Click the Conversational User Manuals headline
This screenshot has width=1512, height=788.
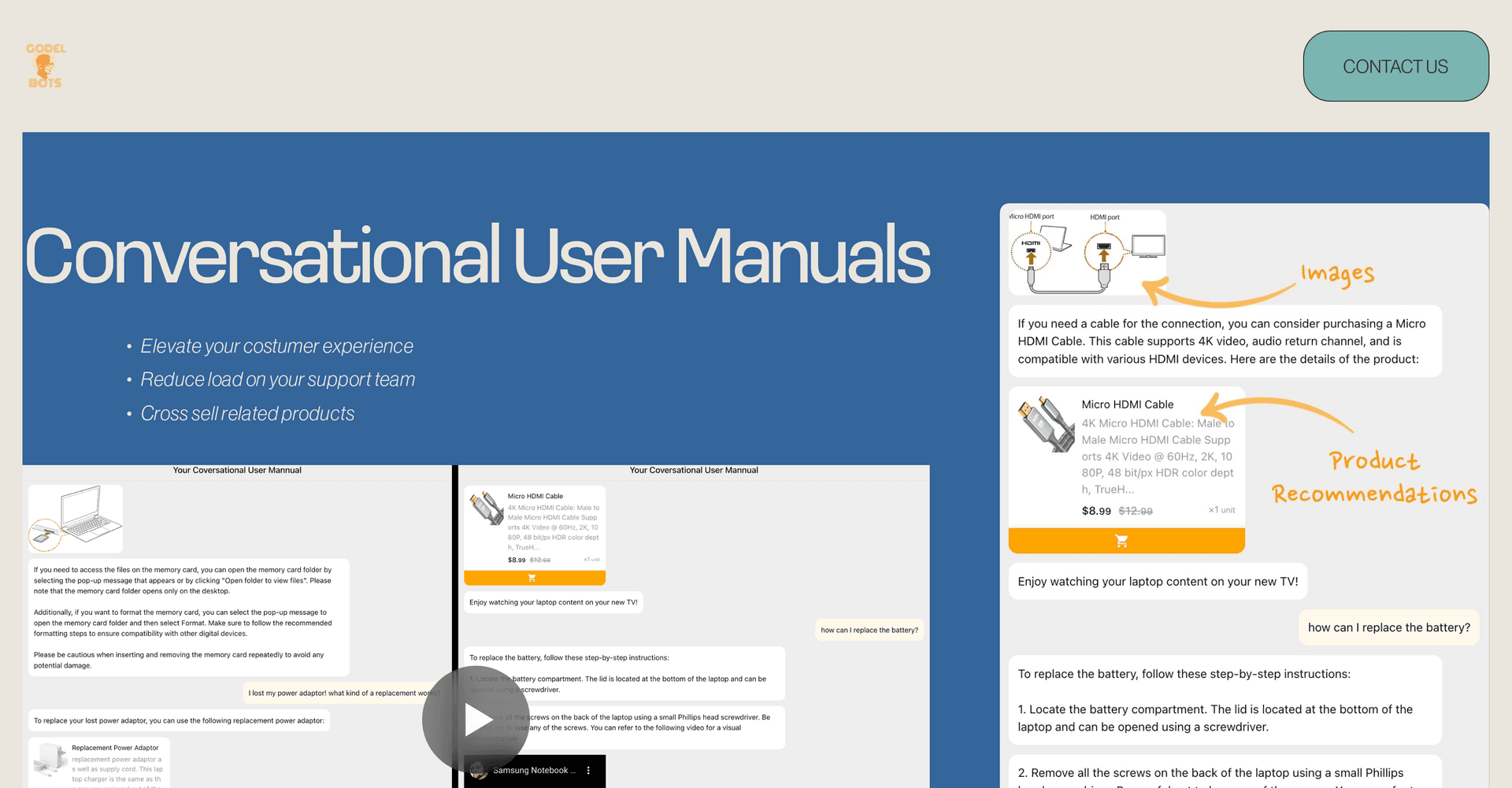point(477,255)
